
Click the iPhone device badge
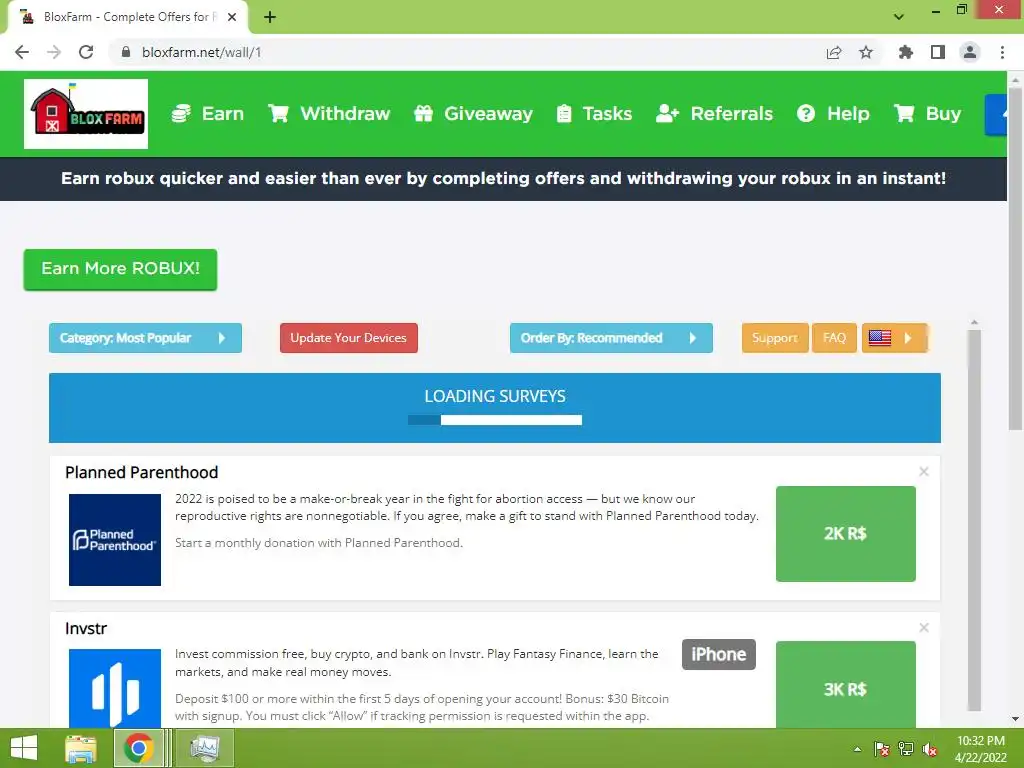click(719, 654)
